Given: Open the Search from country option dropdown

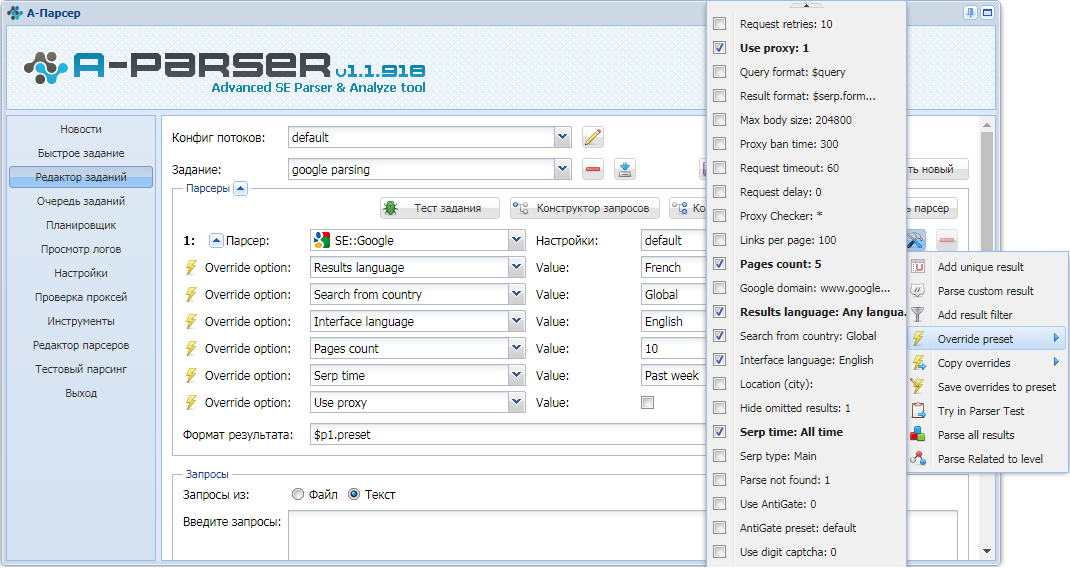Looking at the screenshot, I should pyautogui.click(x=517, y=294).
